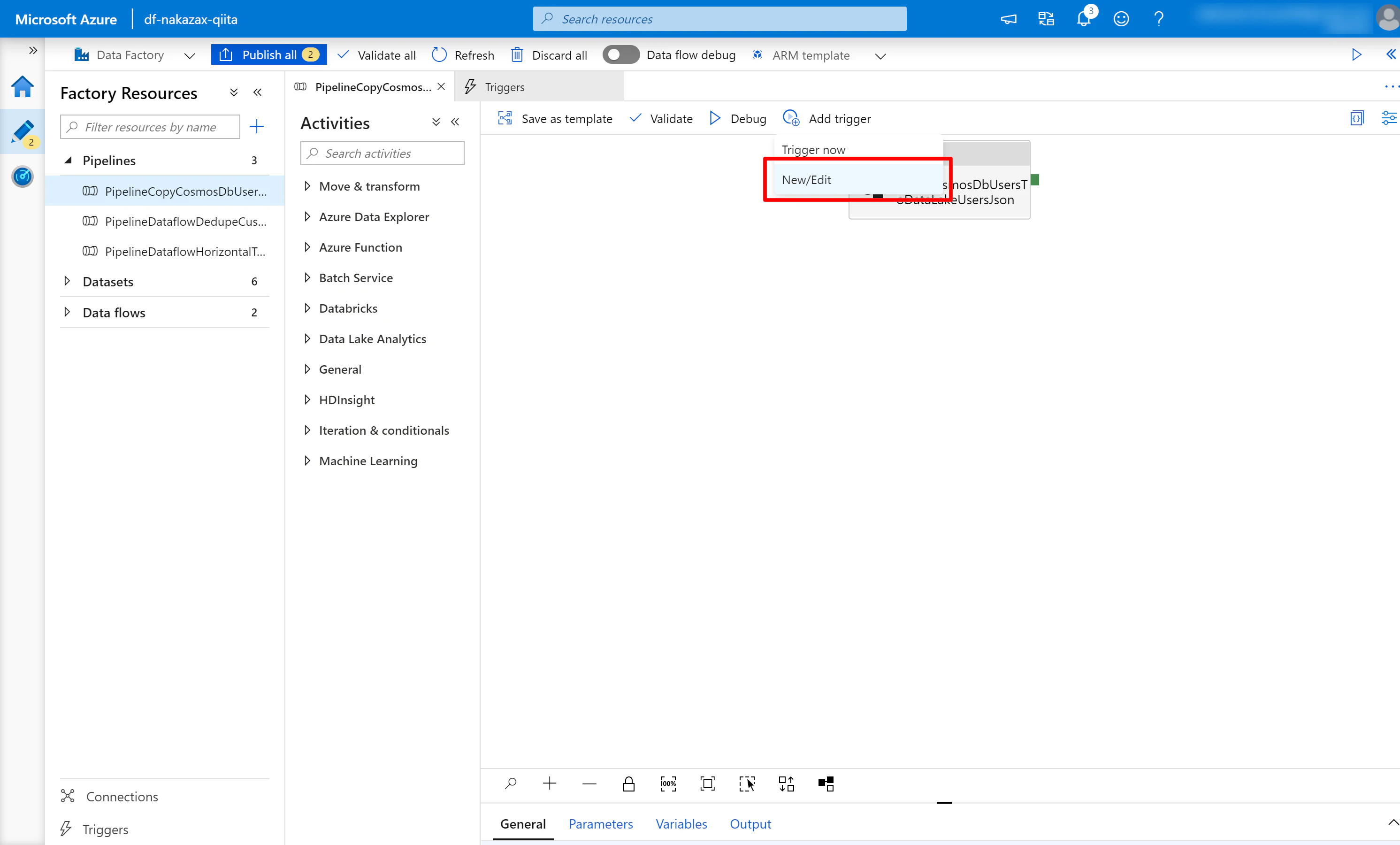Open the user account avatar
Viewport: 1400px width, 845px height.
click(x=1388, y=18)
